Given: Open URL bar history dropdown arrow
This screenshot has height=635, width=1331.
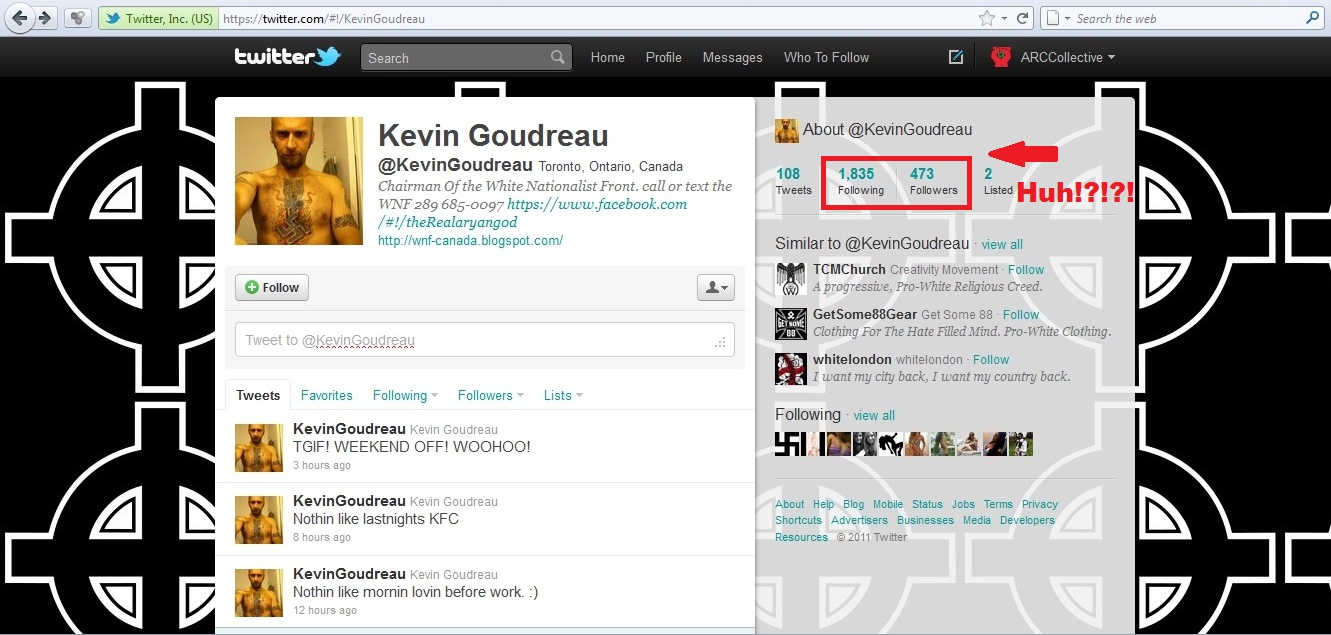Looking at the screenshot, I should coord(1006,18).
